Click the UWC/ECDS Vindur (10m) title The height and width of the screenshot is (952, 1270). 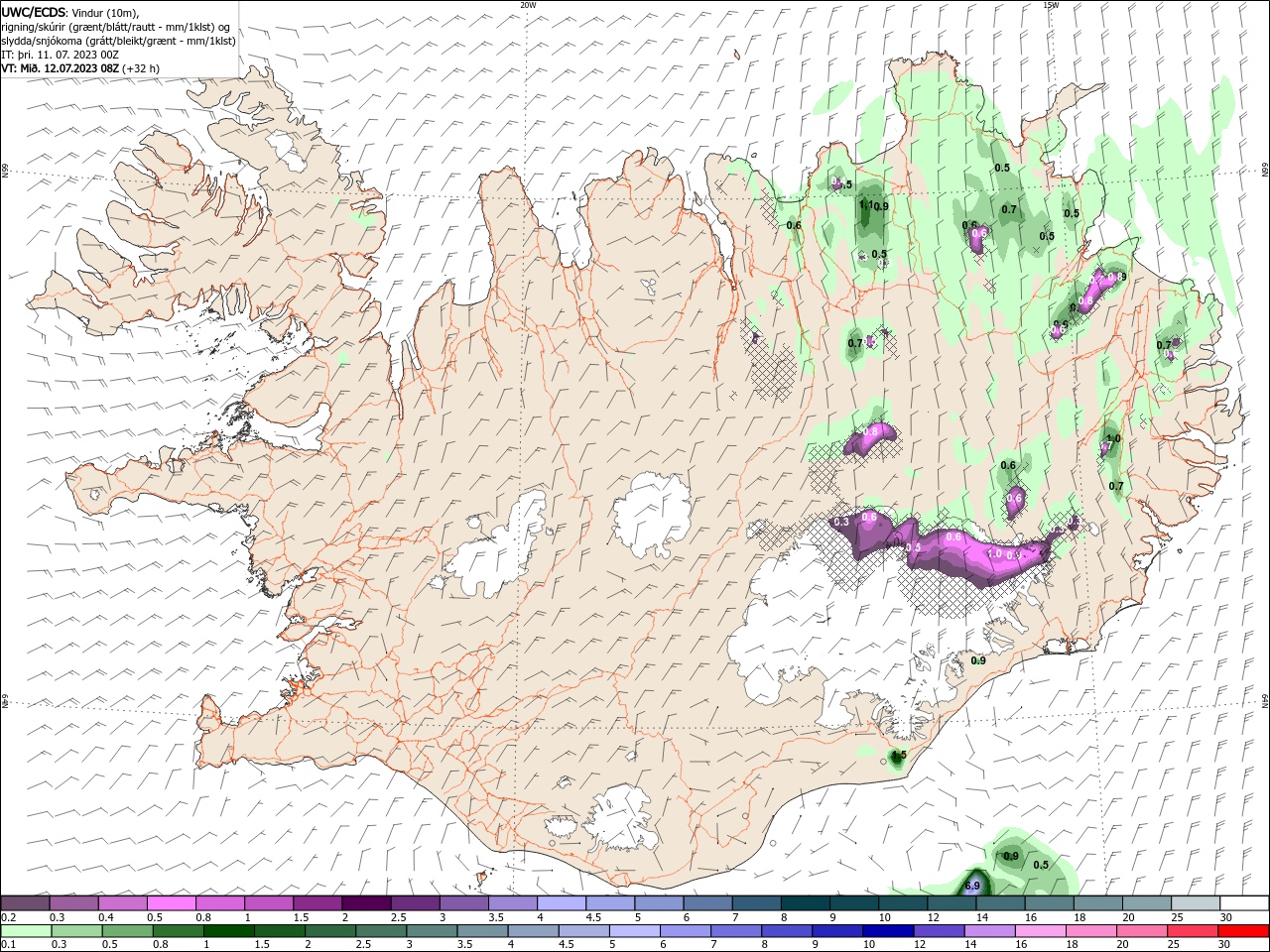tap(69, 12)
